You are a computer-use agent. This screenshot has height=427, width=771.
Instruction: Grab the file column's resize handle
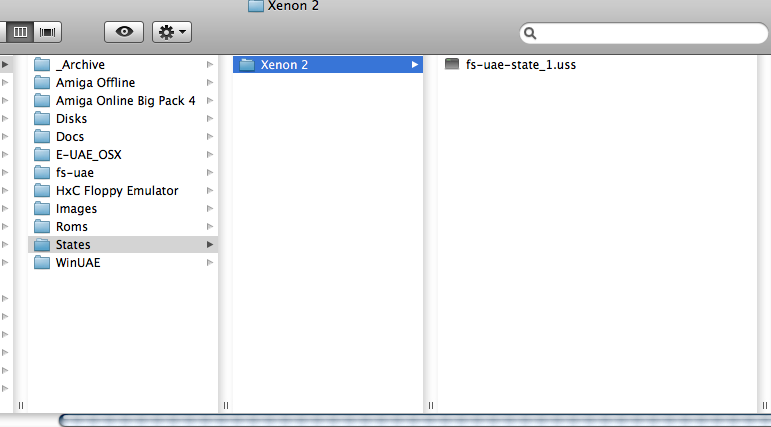pyautogui.click(x=765, y=405)
